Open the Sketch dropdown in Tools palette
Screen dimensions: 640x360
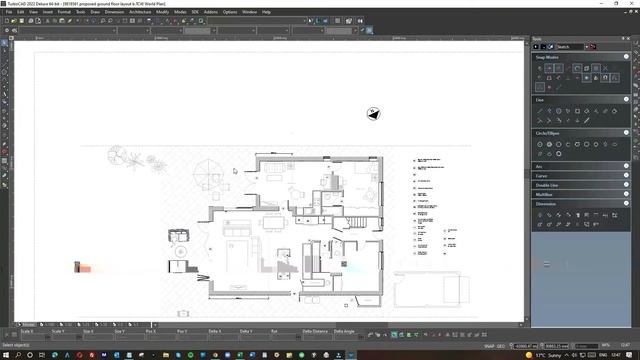[x=587, y=47]
